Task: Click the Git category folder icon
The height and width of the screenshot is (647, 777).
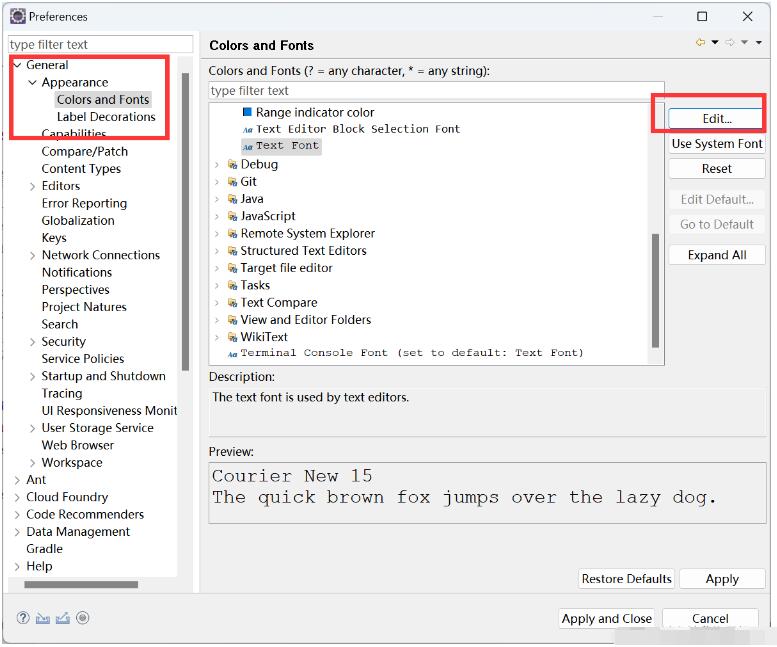Action: pyautogui.click(x=232, y=182)
